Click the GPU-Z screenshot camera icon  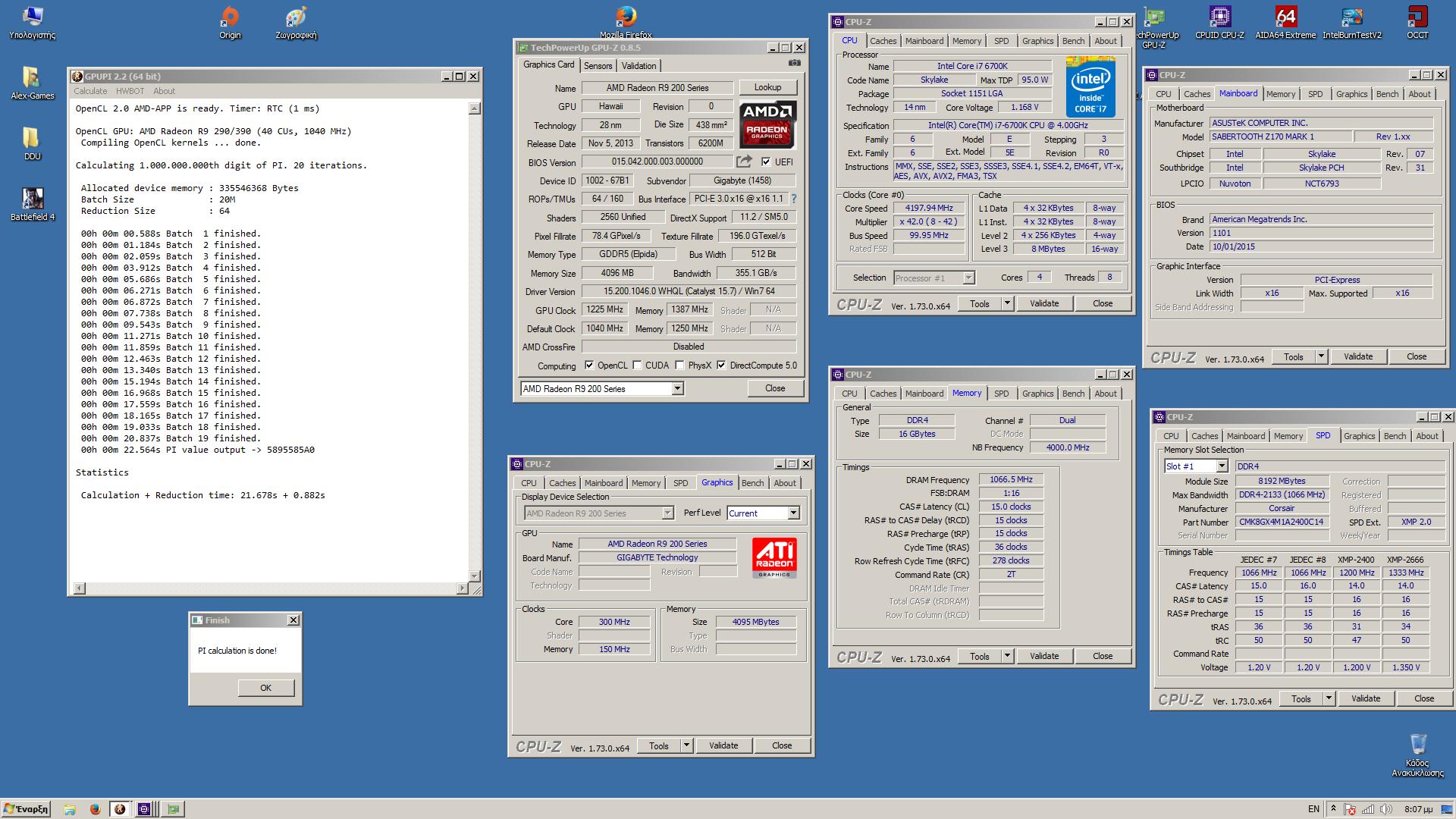pos(794,64)
